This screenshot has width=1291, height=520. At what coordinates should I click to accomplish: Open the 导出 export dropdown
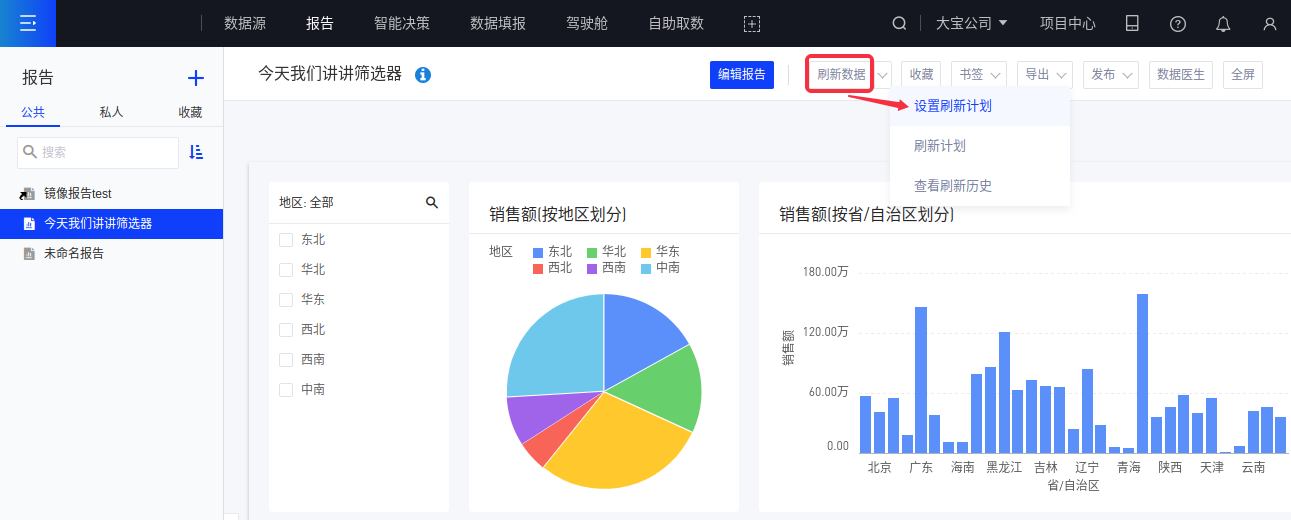(1045, 75)
